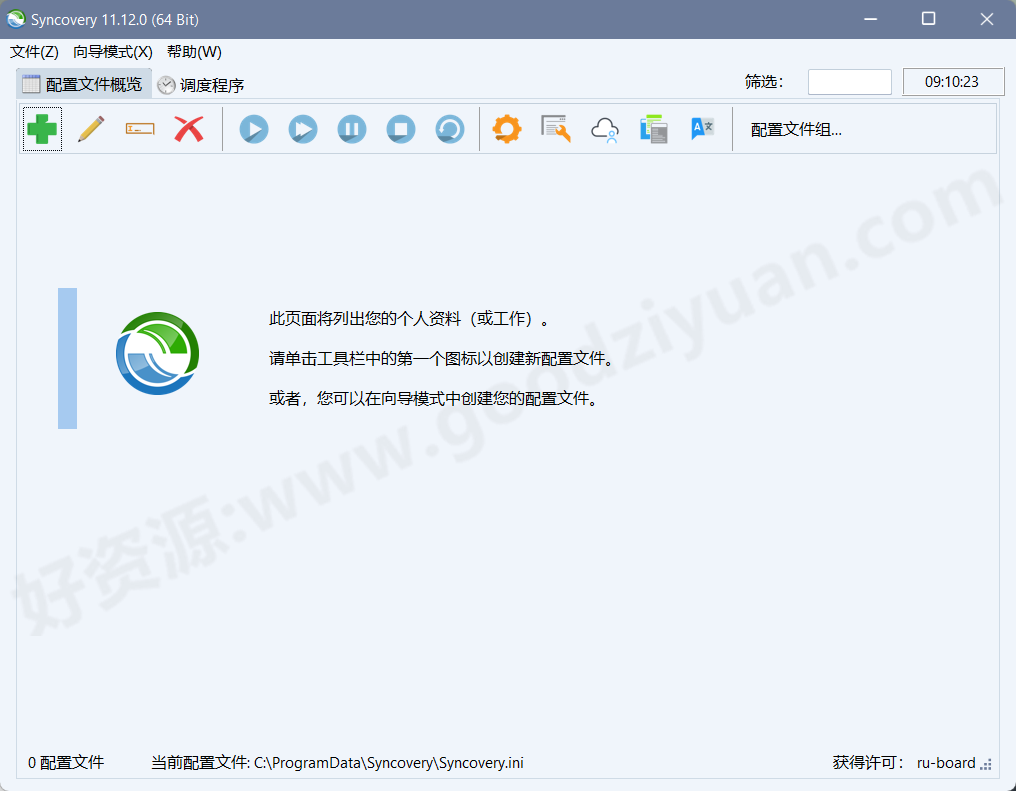Switch to the 调度程序 tab

coord(203,84)
